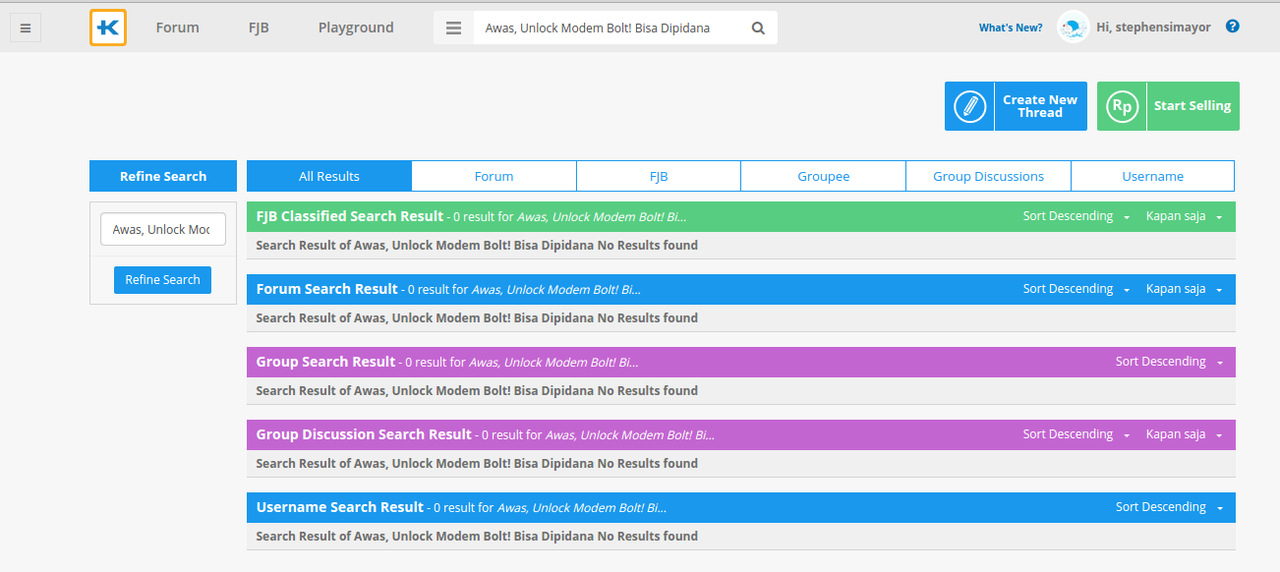The width and height of the screenshot is (1280, 572).
Task: Open the Playground navigation item
Action: tap(356, 28)
